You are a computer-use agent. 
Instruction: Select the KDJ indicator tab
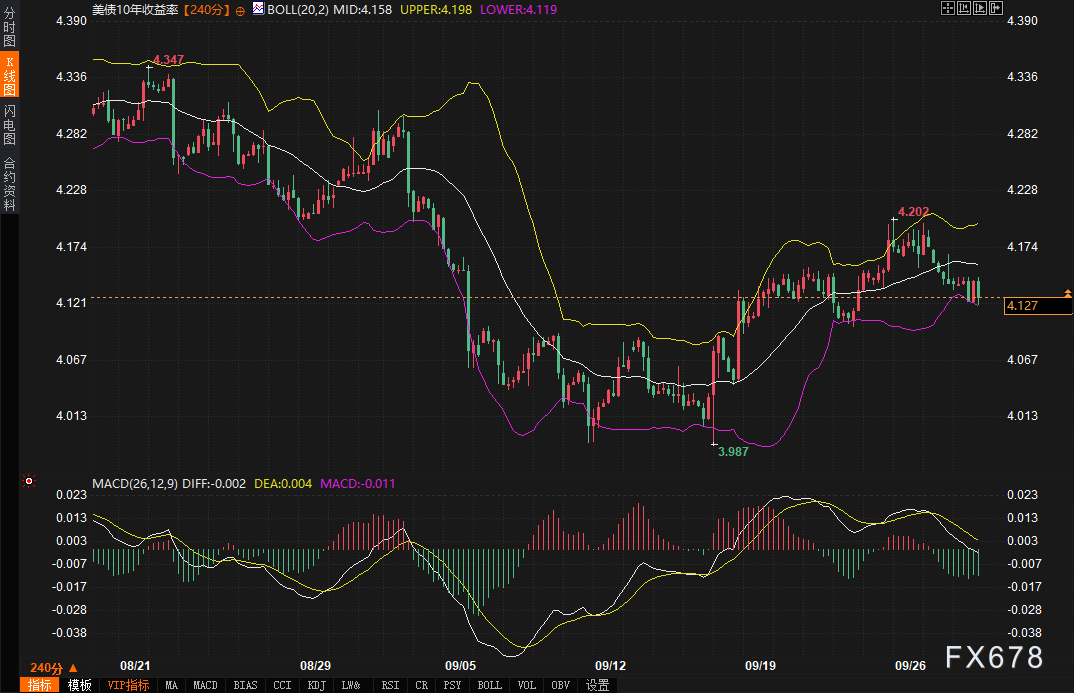tap(317, 685)
